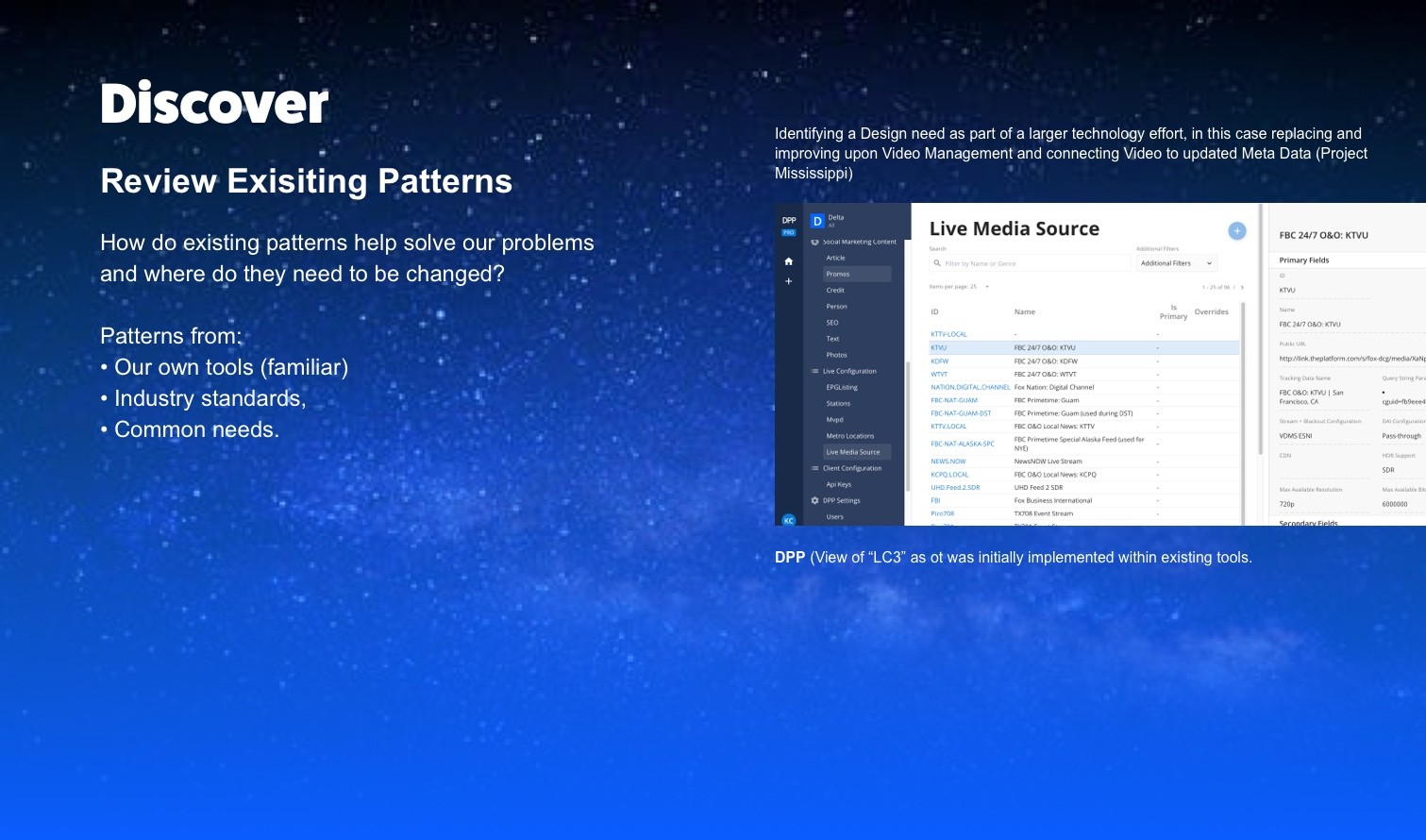The image size is (1426, 840).
Task: Open the Pico708 ID link
Action: click(x=942, y=513)
